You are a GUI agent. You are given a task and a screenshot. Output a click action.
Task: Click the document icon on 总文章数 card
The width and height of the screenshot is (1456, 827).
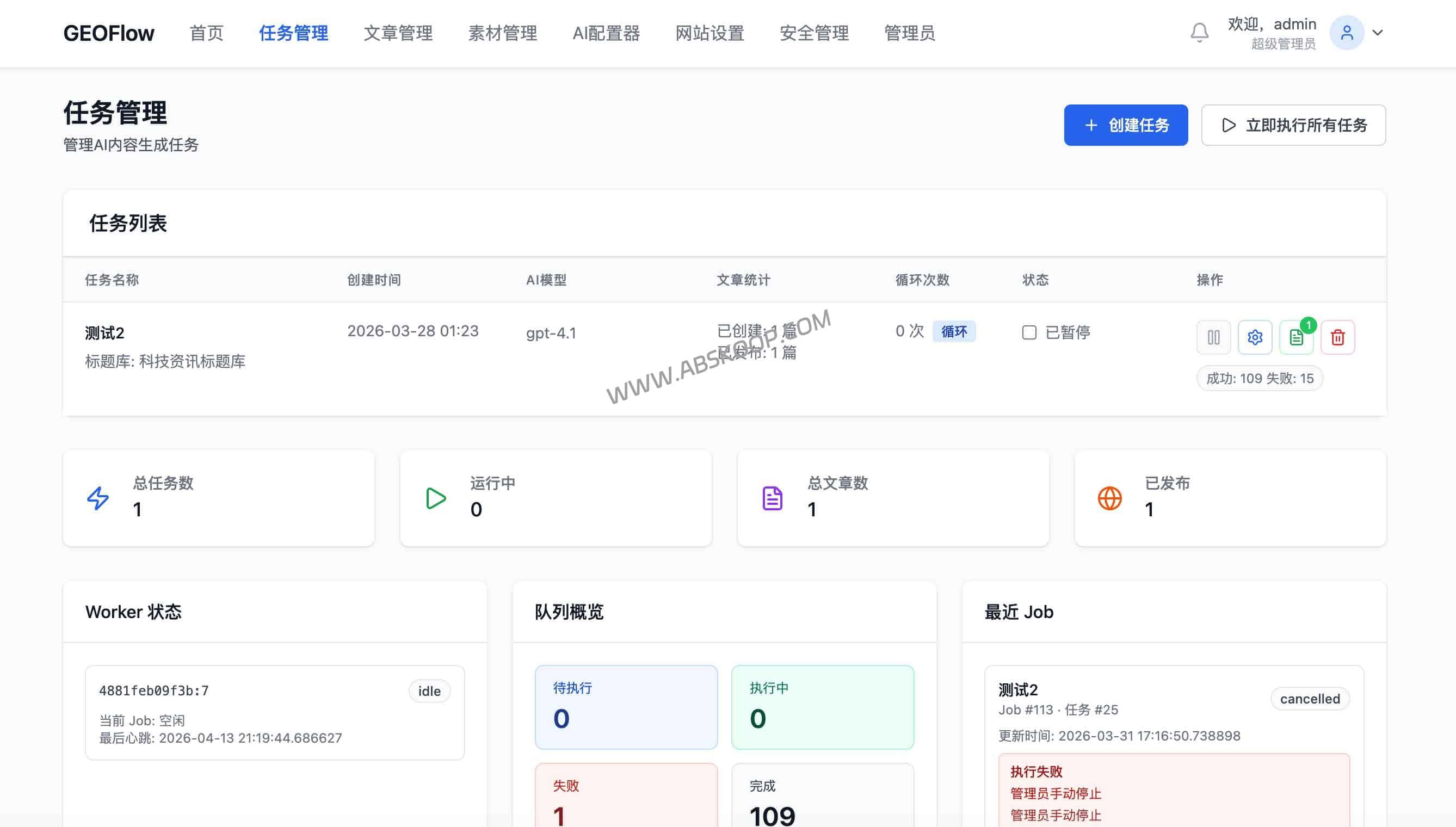(x=772, y=499)
